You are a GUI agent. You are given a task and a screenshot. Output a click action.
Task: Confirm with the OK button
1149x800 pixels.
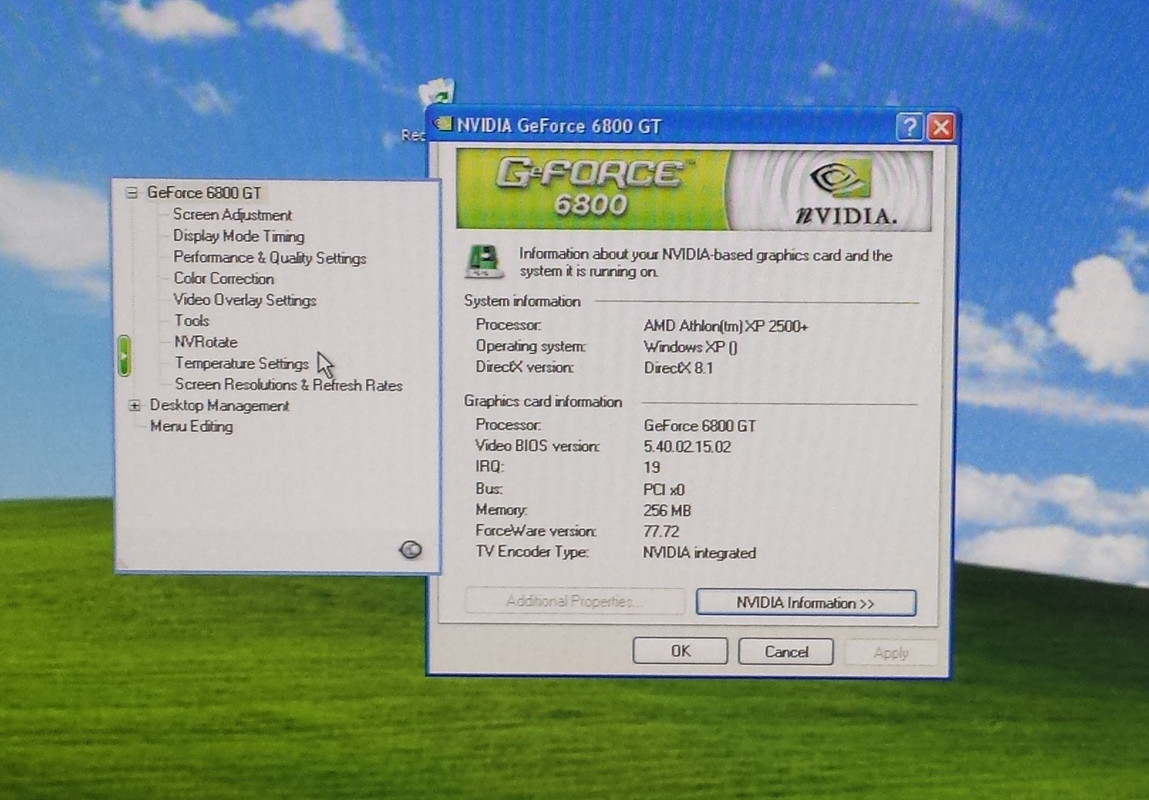click(680, 651)
